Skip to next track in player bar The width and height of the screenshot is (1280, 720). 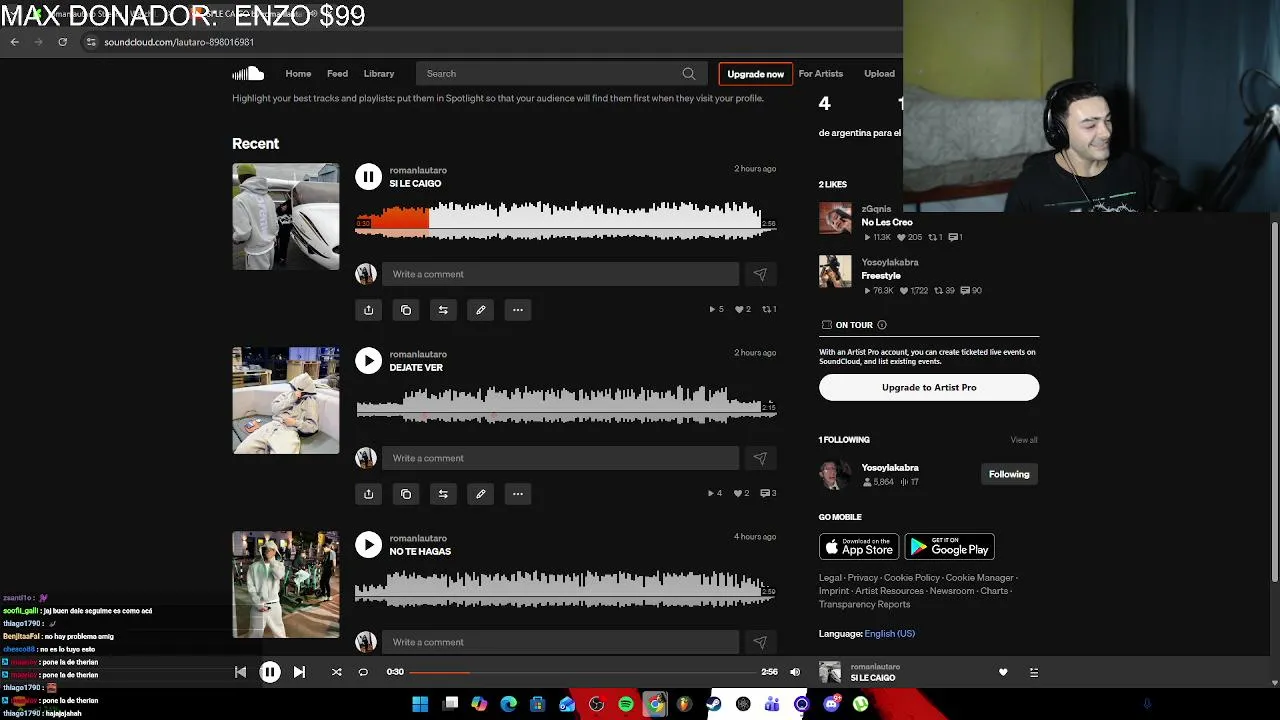(x=299, y=672)
